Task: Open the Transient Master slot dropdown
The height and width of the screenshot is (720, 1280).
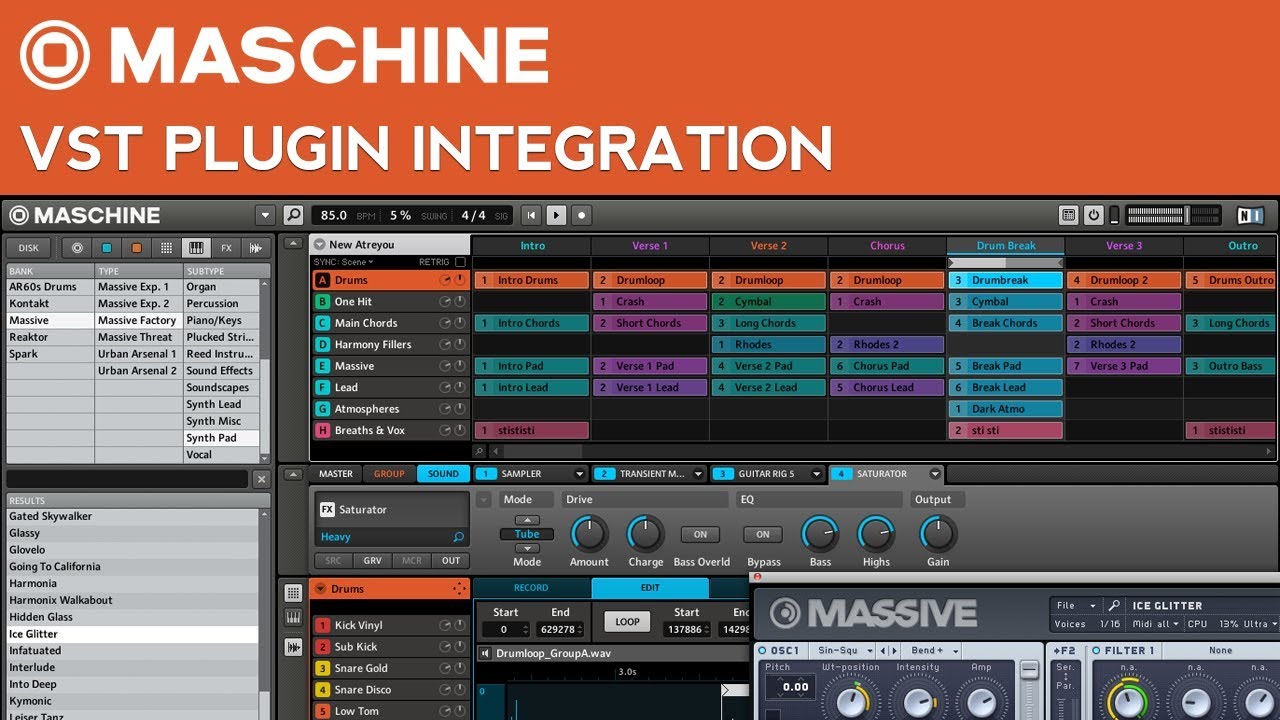Action: pyautogui.click(x=698, y=474)
